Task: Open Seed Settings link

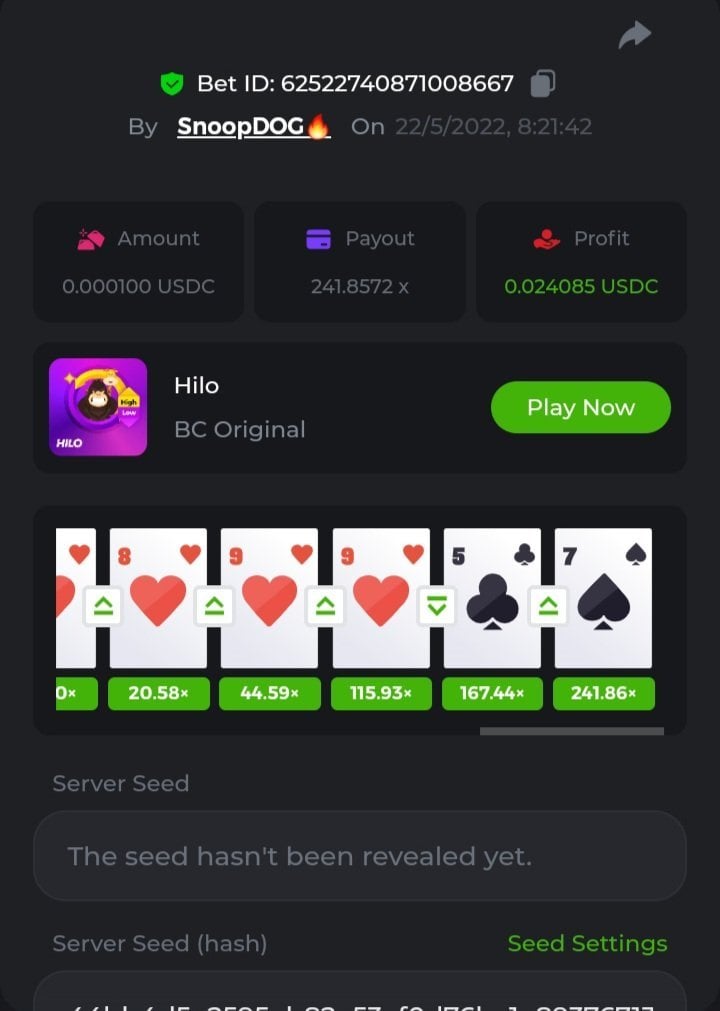Action: [587, 943]
